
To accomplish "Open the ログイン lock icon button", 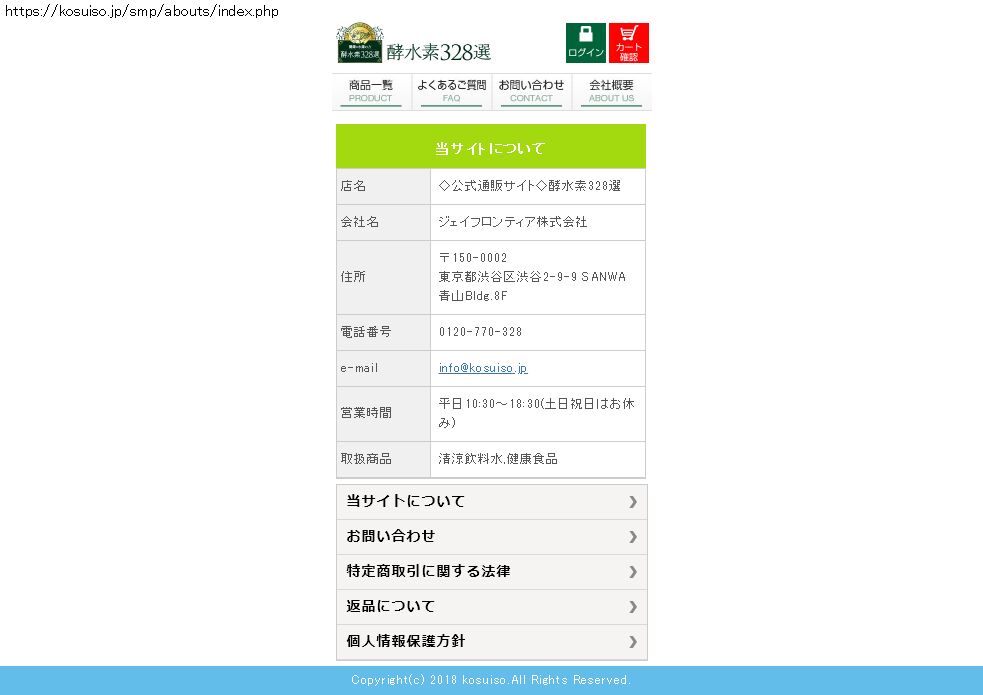I will (586, 43).
